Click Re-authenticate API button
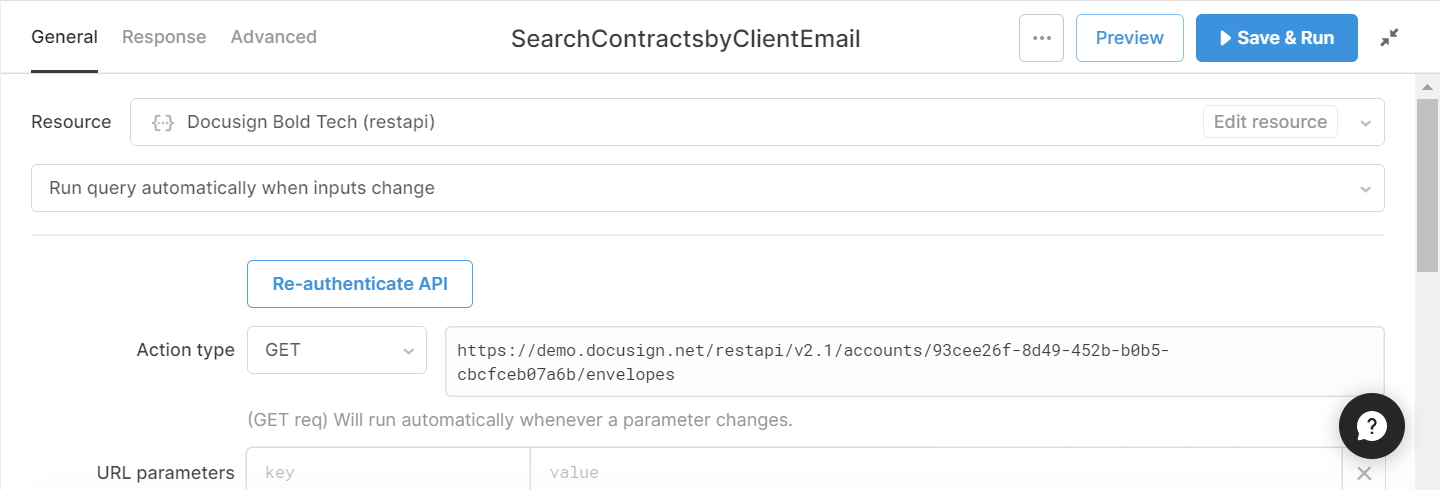1440x490 pixels. [360, 284]
